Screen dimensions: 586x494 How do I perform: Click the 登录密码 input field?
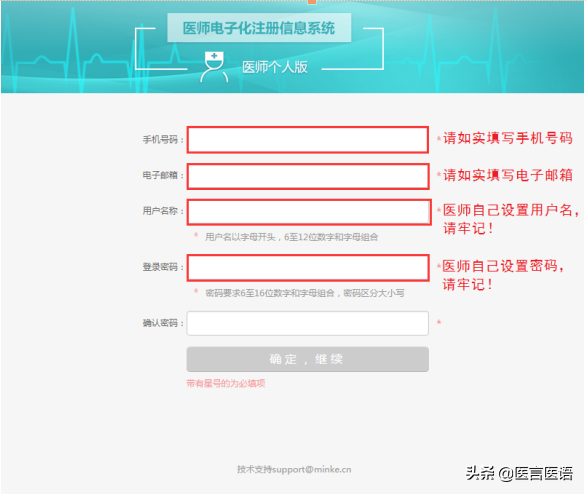pyautogui.click(x=308, y=268)
